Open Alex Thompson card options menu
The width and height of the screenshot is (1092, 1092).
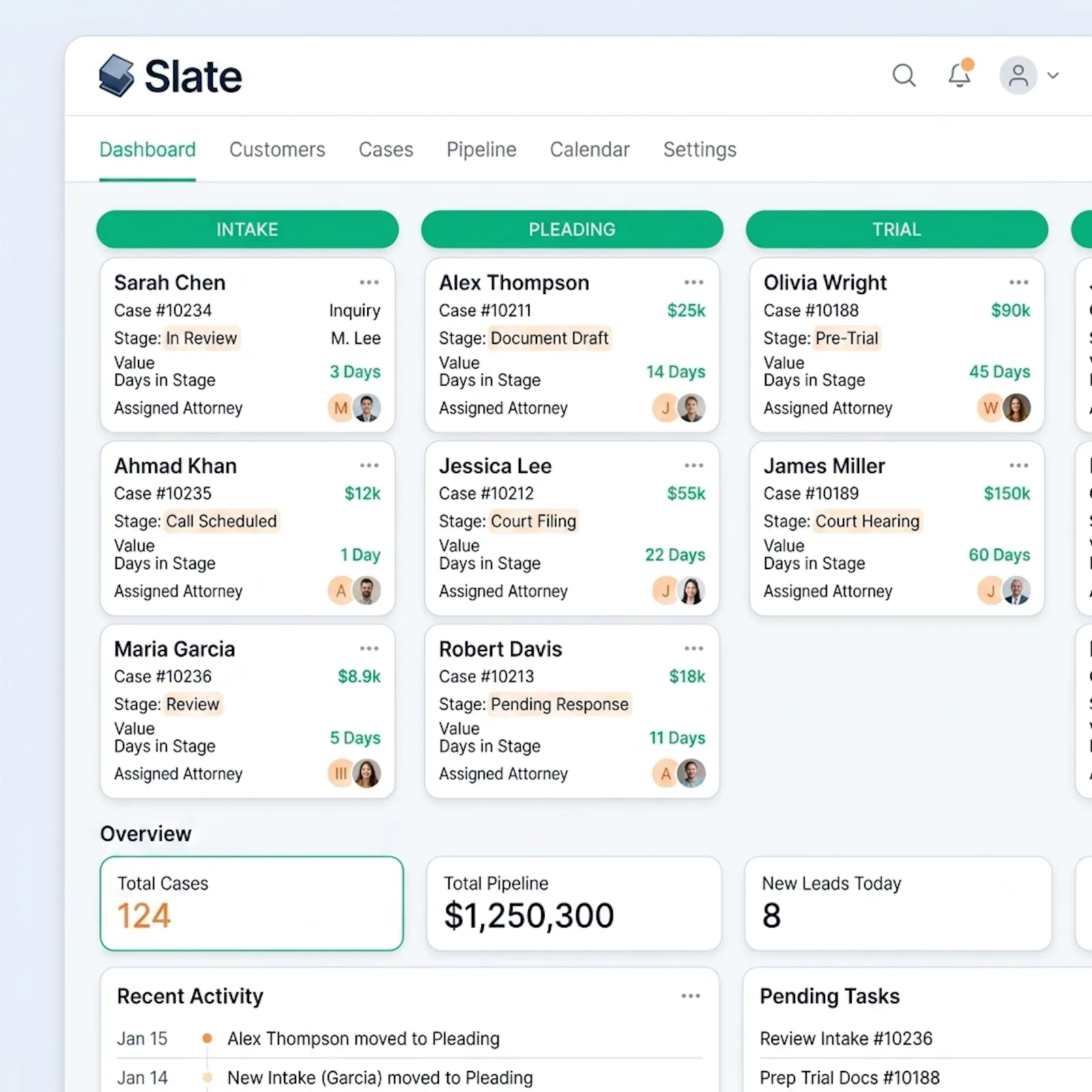pyautogui.click(x=694, y=283)
